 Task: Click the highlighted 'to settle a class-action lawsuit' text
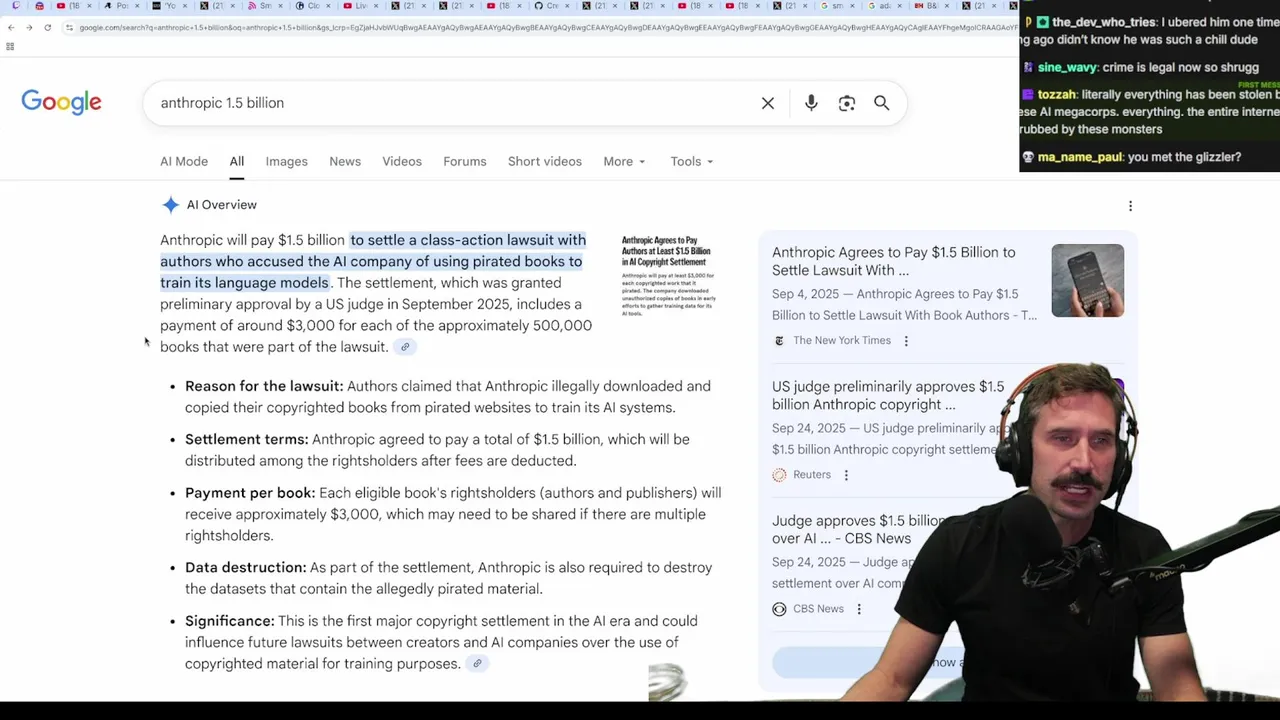pyautogui.click(x=468, y=240)
